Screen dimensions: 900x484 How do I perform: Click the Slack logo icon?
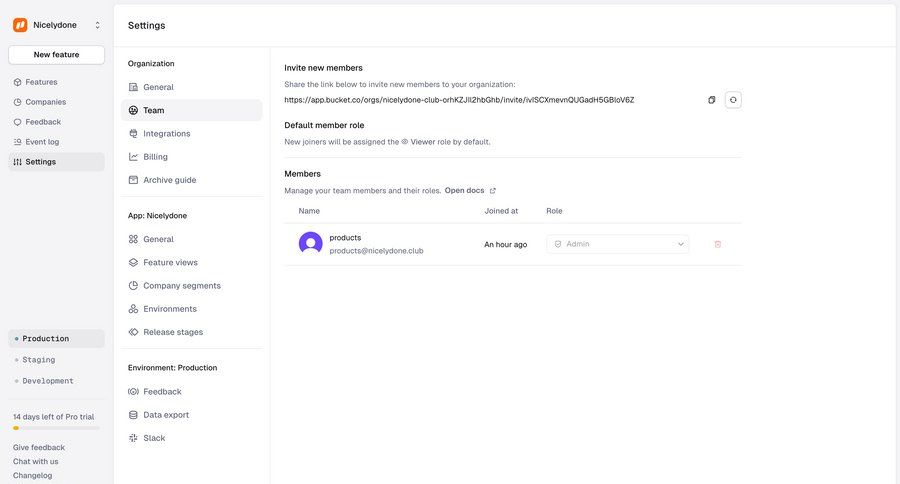pos(133,438)
